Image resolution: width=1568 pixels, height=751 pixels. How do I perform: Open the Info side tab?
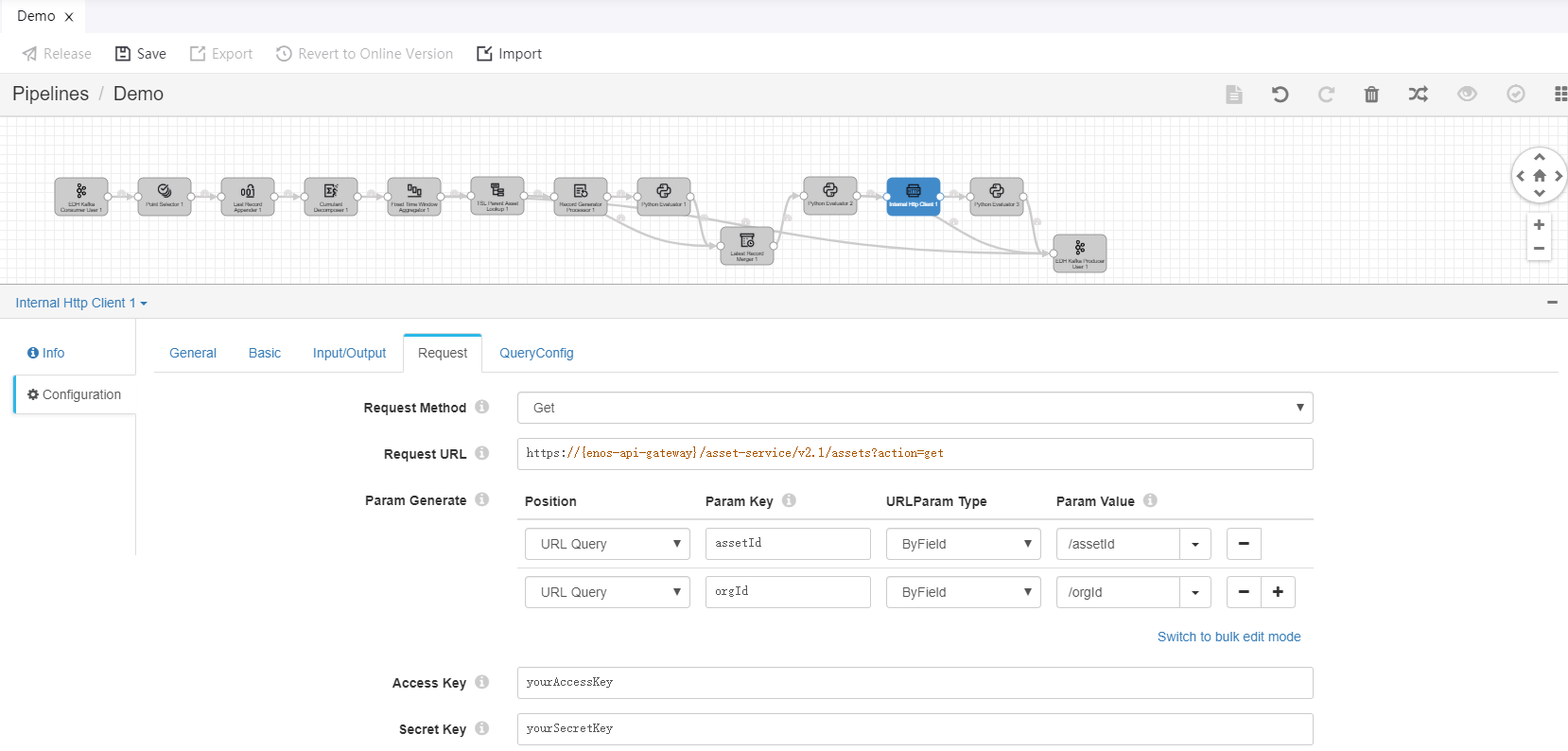point(46,353)
